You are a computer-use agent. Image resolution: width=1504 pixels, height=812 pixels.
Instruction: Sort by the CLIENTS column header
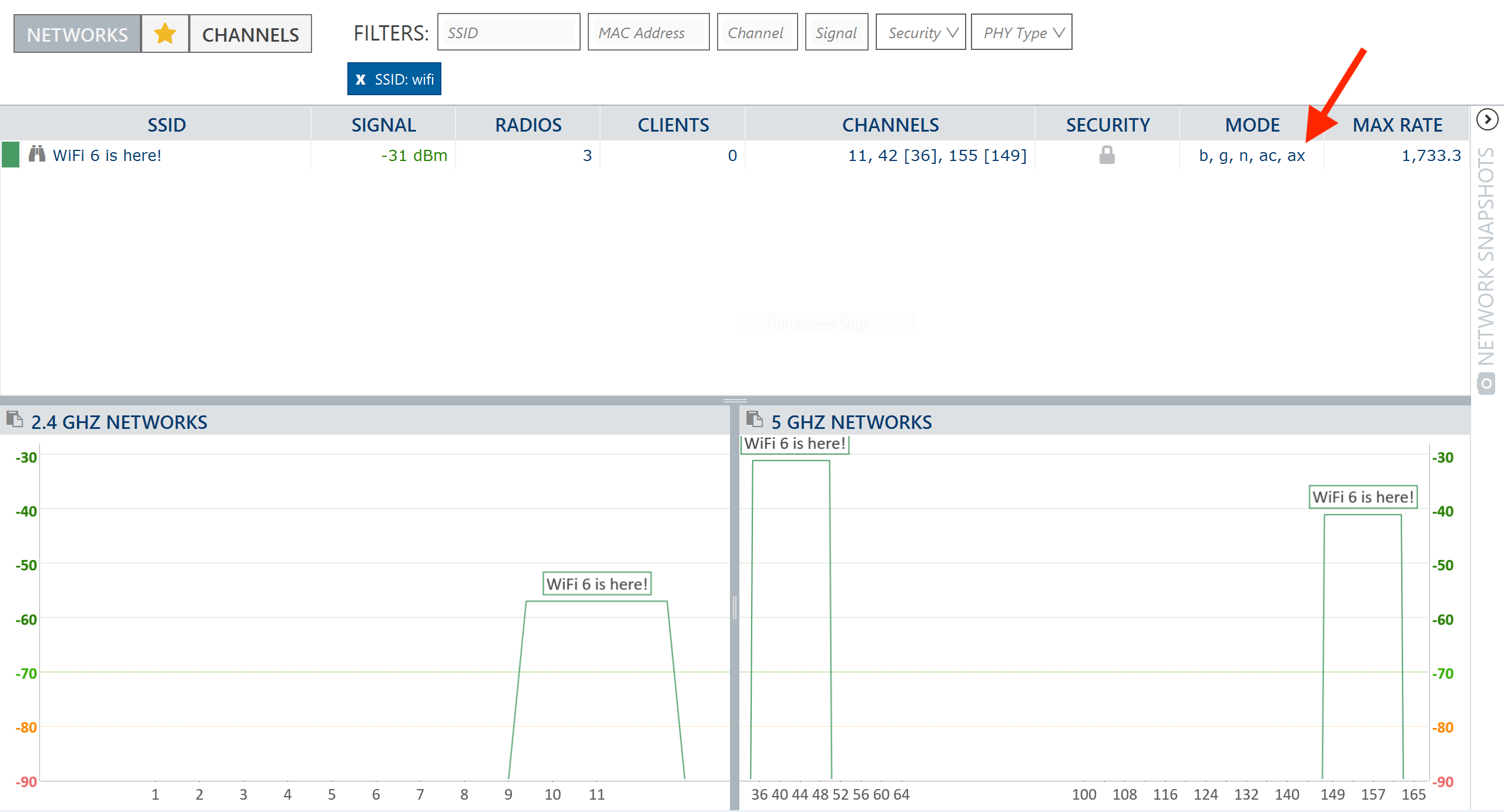(x=673, y=125)
